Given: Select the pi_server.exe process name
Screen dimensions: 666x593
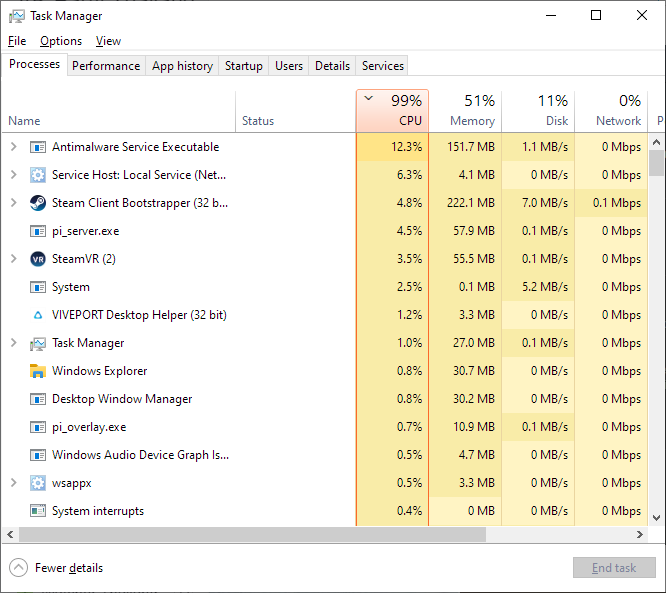Looking at the screenshot, I should (x=85, y=232).
